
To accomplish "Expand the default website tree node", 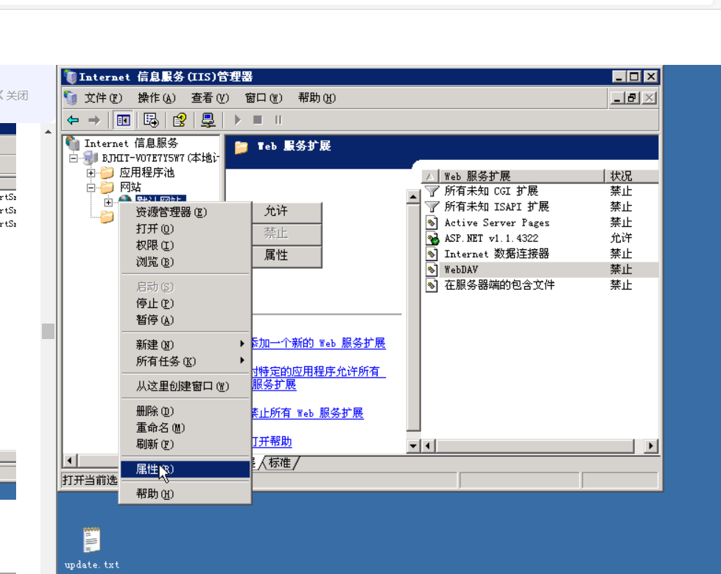I will tap(109, 202).
